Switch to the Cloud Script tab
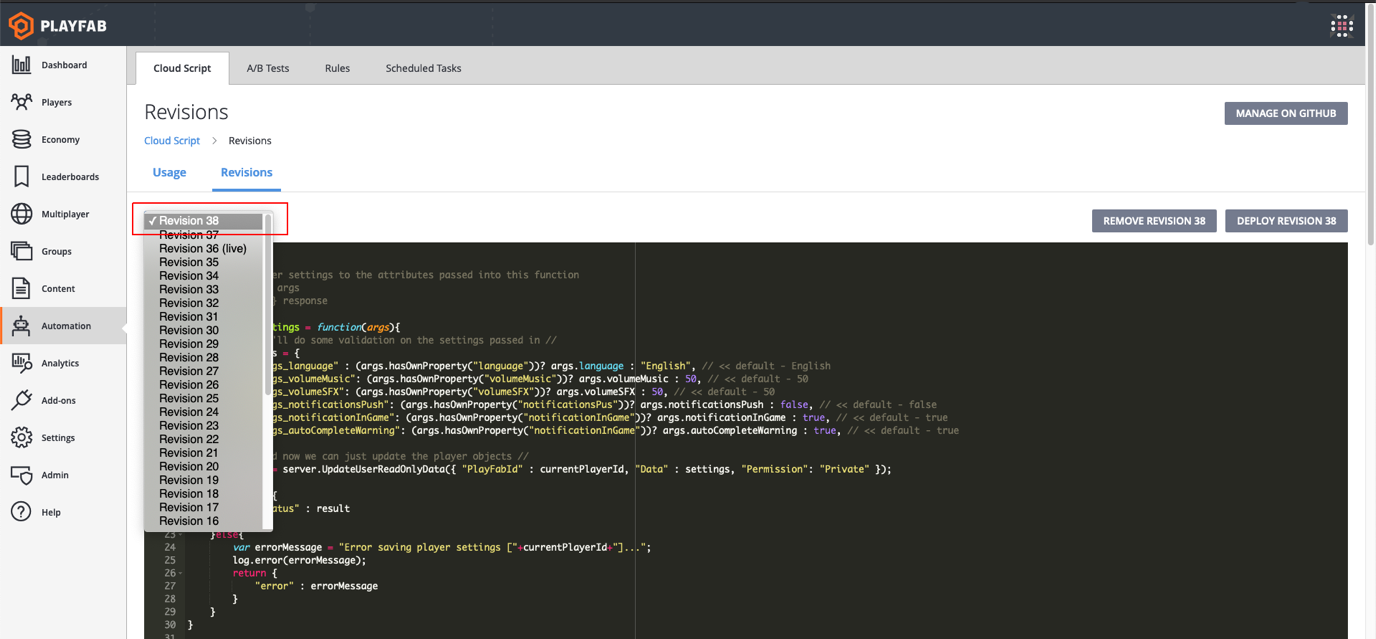 [182, 68]
